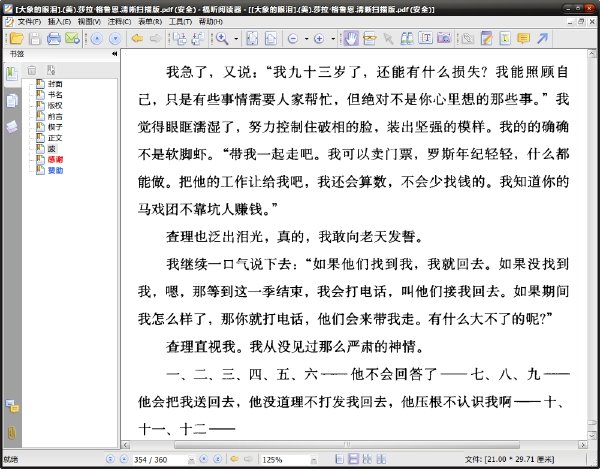Screen dimensions: 600x469
Task: Jump to bookmark 版权
Action: pyautogui.click(x=55, y=106)
